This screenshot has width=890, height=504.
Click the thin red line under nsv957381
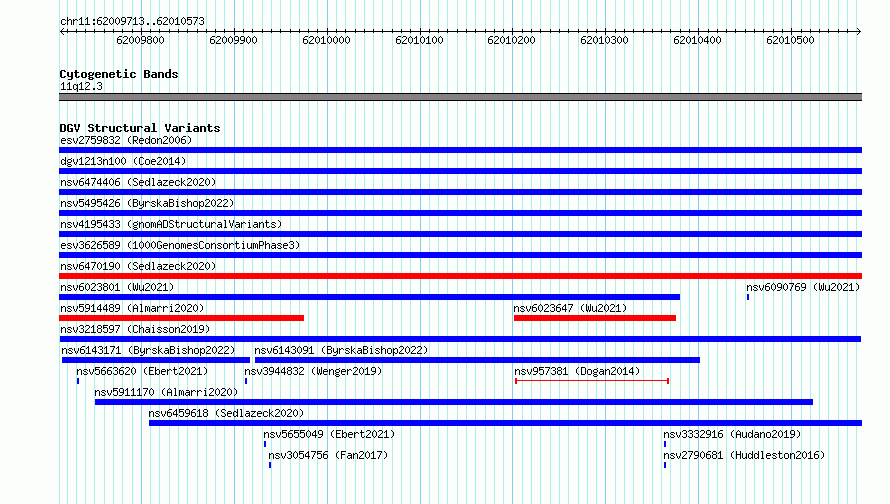click(592, 381)
